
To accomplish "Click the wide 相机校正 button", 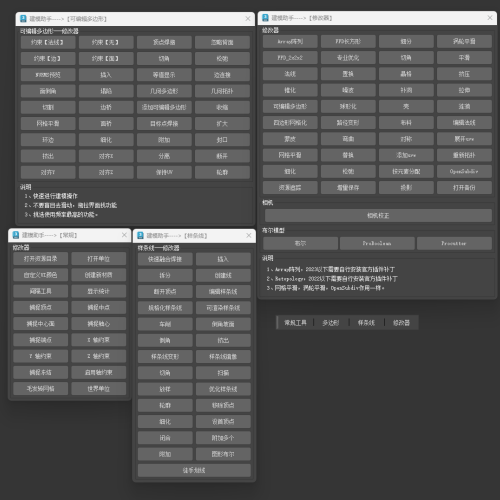I will (x=378, y=216).
